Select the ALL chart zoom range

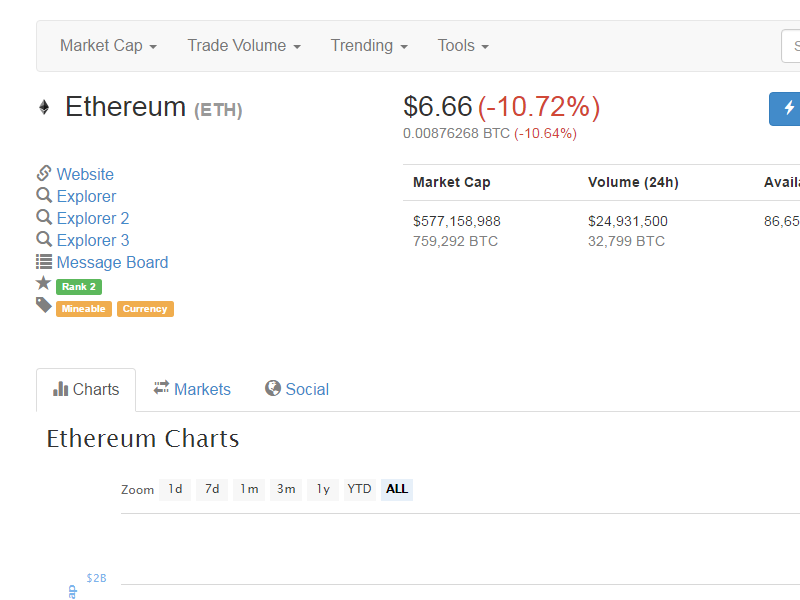pos(397,489)
